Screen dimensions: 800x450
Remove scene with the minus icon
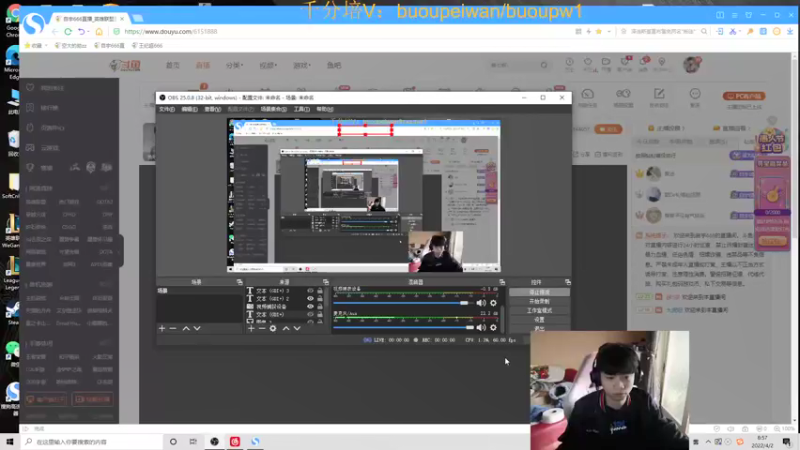click(173, 329)
